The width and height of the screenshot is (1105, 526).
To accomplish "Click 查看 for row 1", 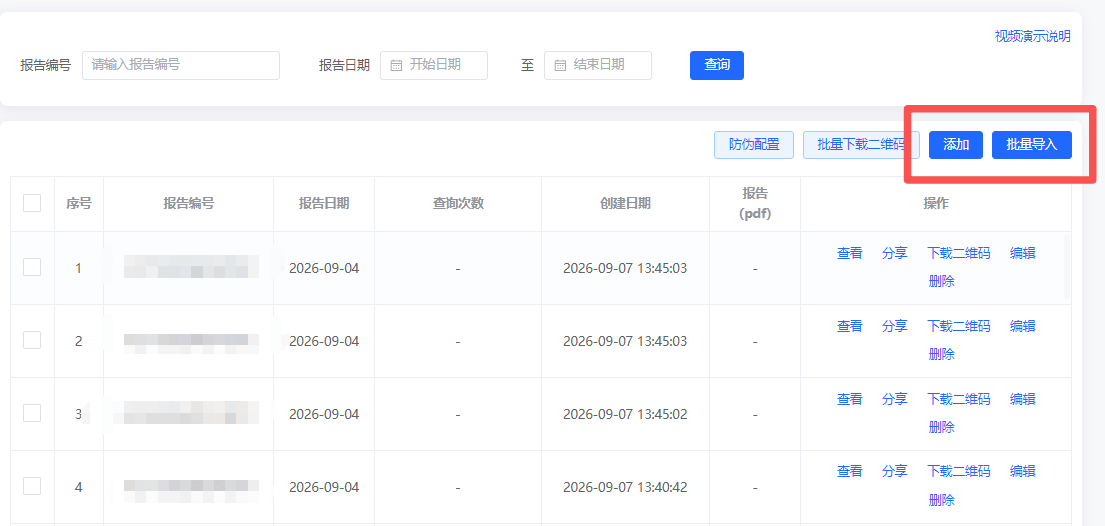I will [849, 253].
